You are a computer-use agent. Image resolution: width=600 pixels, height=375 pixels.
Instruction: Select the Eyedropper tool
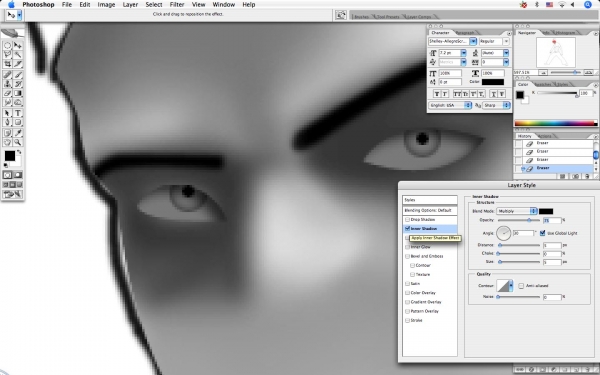(18, 133)
